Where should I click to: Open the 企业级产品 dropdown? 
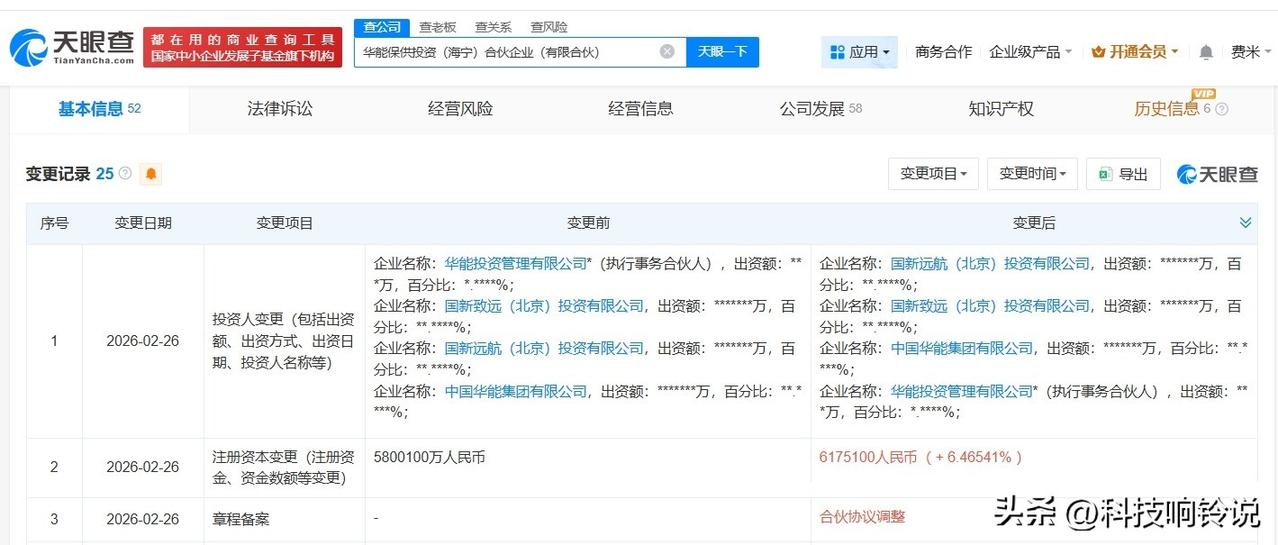[x=1030, y=52]
